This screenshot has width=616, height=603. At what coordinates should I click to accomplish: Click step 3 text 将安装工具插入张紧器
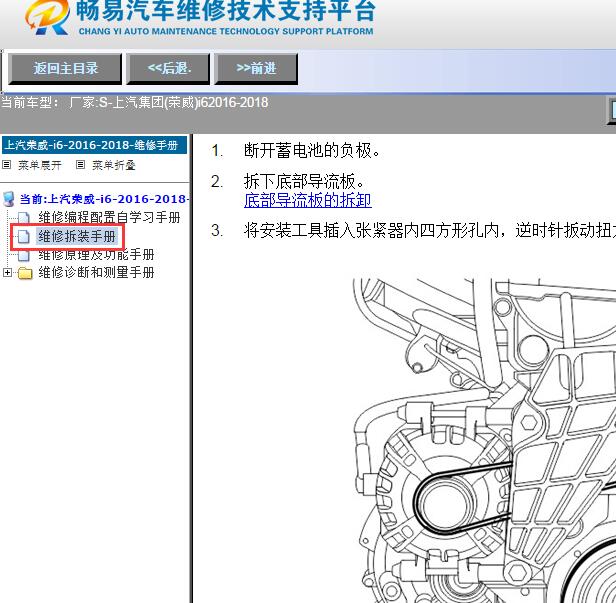pos(429,230)
